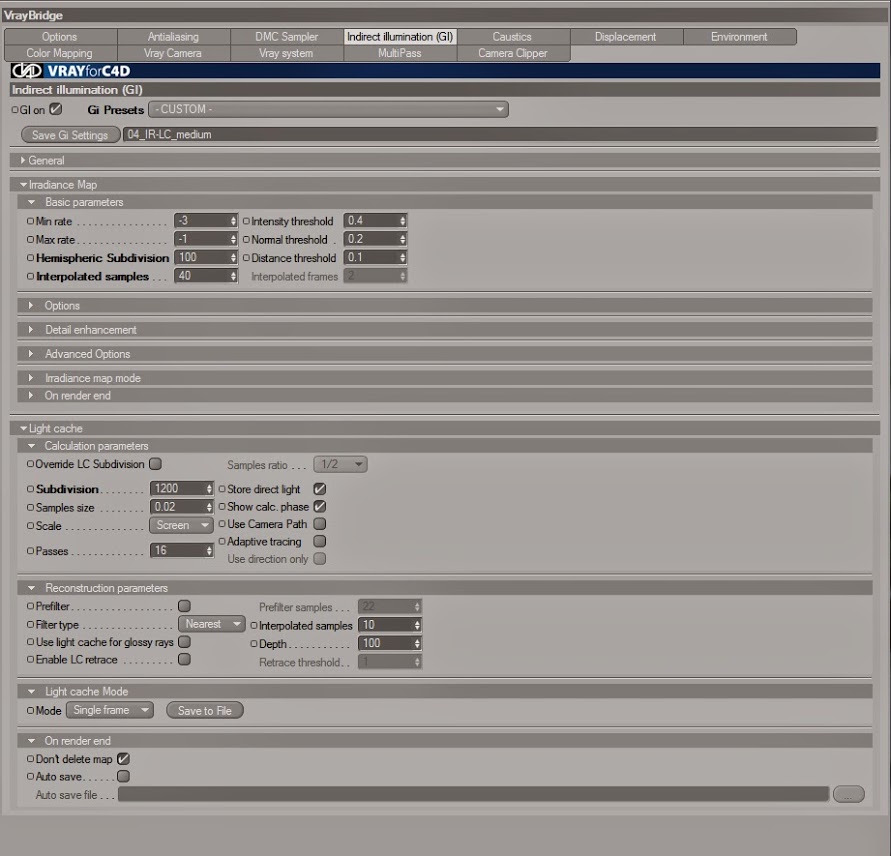
Task: Open the Camera Clipper tab
Action: pos(513,53)
